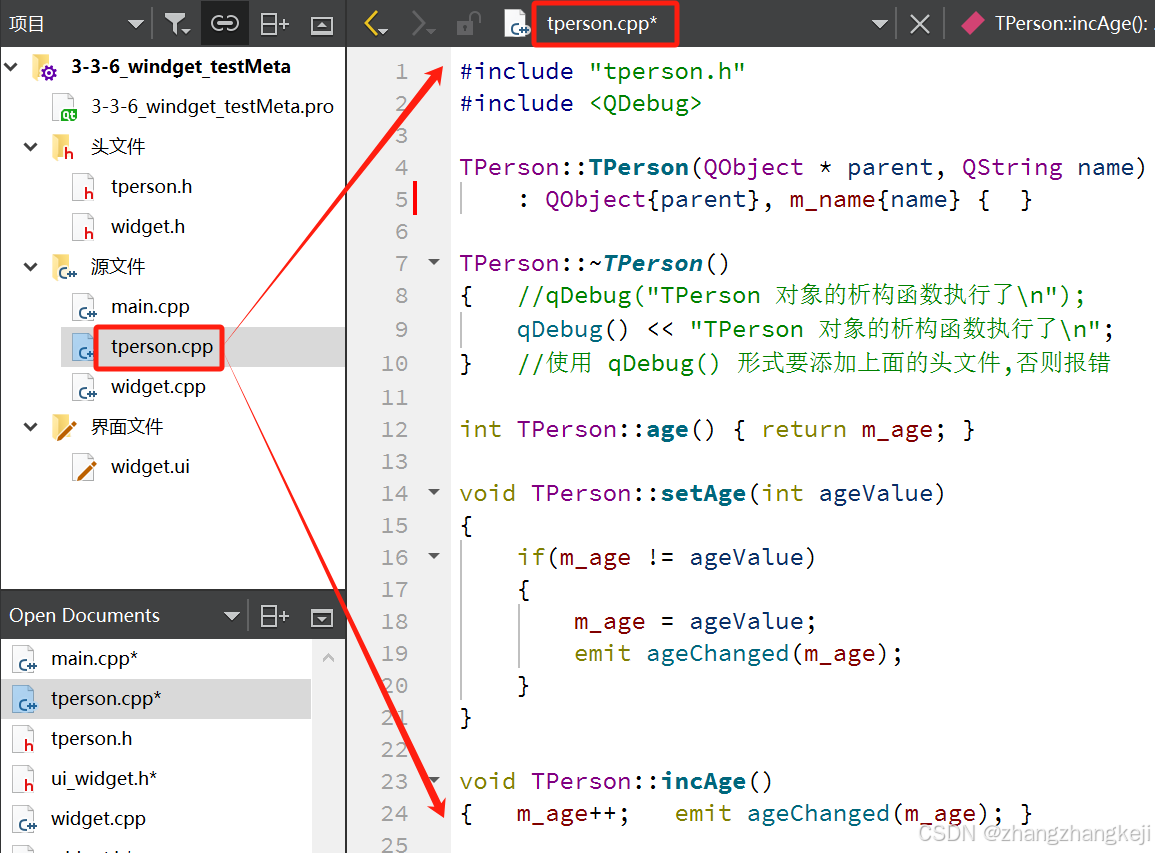Image resolution: width=1155 pixels, height=853 pixels.
Task: Open main.cpp in the project tree
Action: [150, 306]
